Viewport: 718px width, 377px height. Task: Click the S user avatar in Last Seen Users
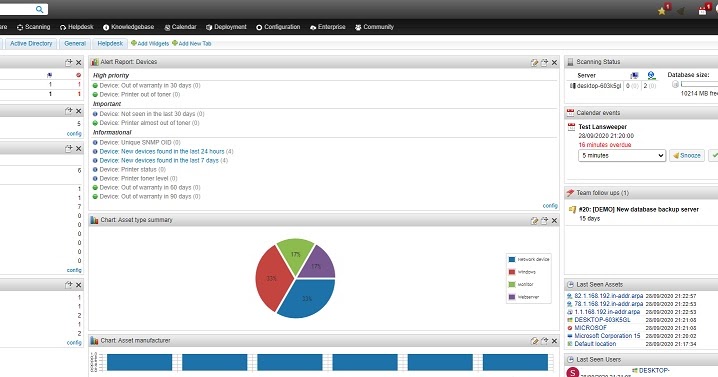(573, 372)
